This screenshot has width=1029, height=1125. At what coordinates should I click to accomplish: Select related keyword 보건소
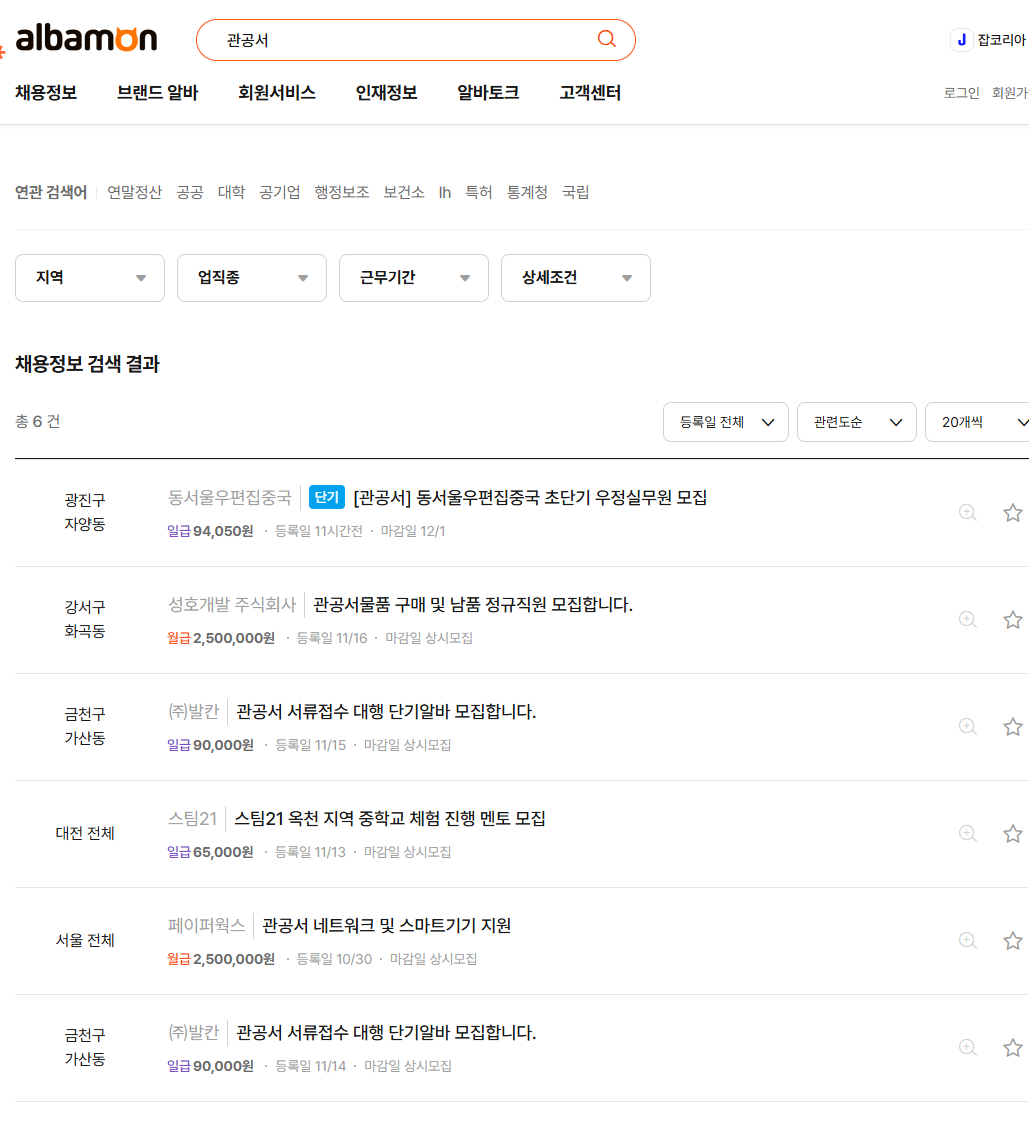click(403, 192)
